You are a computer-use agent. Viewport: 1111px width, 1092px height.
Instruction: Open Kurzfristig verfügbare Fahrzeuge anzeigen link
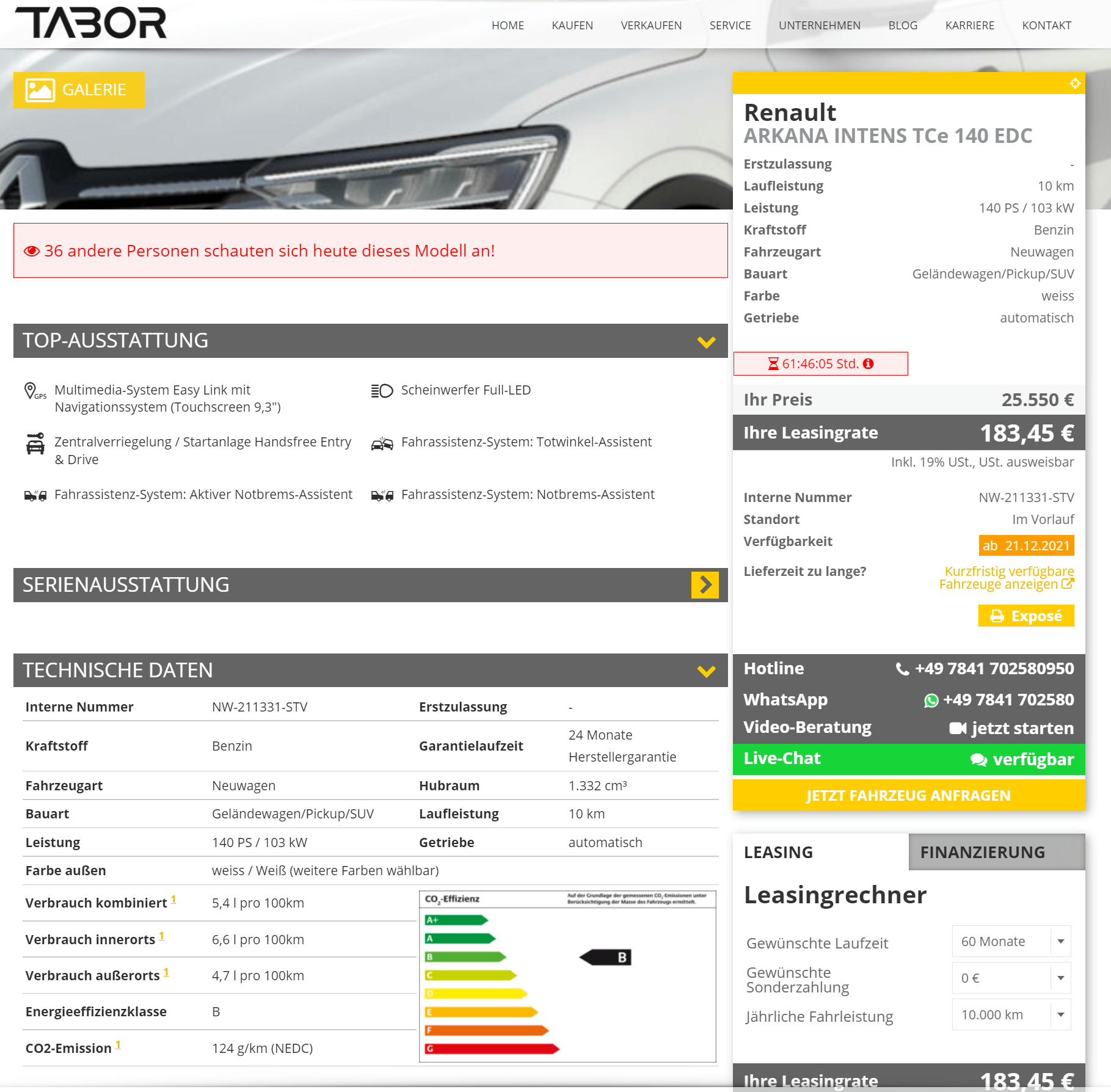pyautogui.click(x=1007, y=578)
